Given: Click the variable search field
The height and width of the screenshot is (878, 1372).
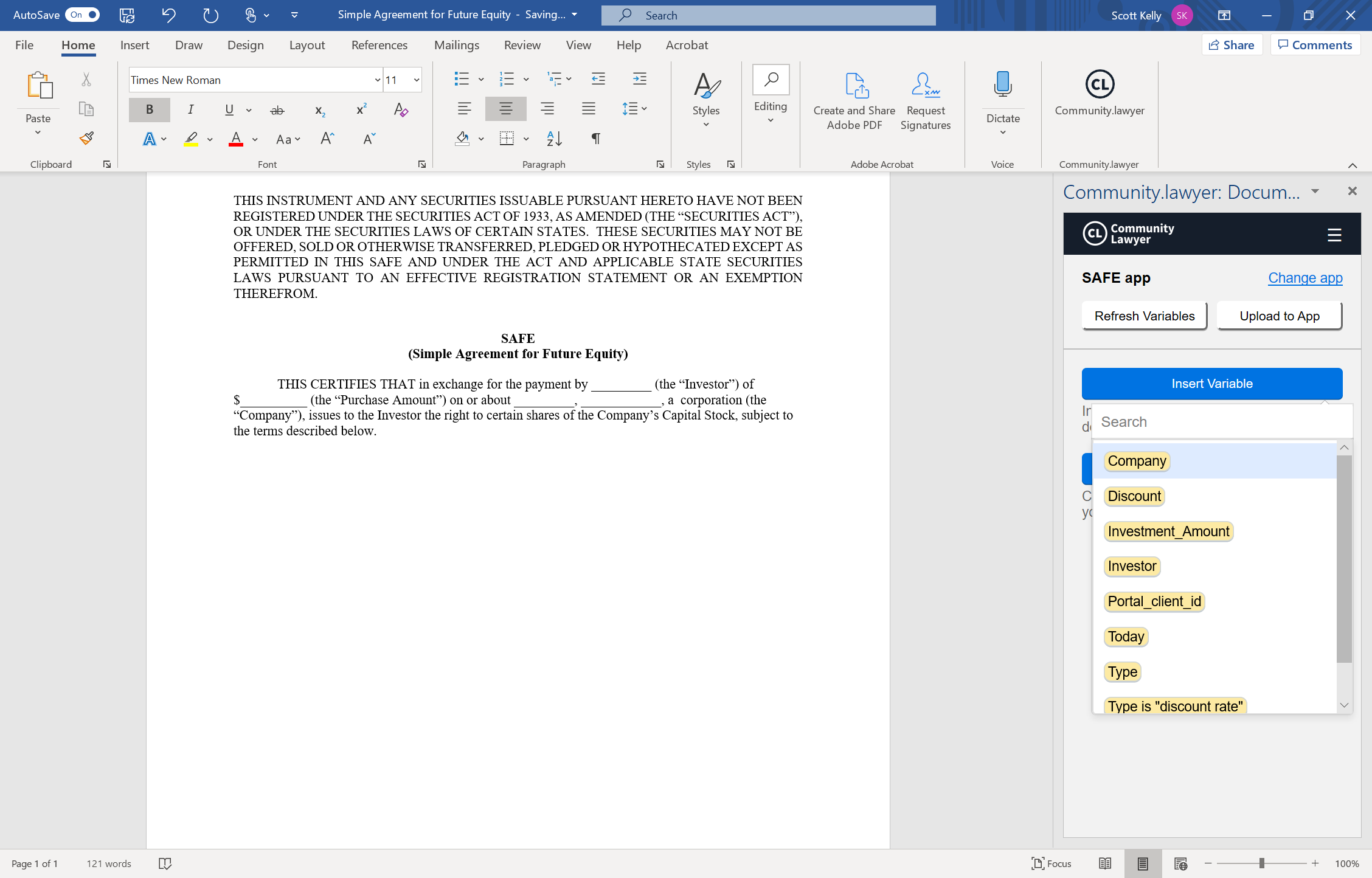Looking at the screenshot, I should [x=1221, y=421].
